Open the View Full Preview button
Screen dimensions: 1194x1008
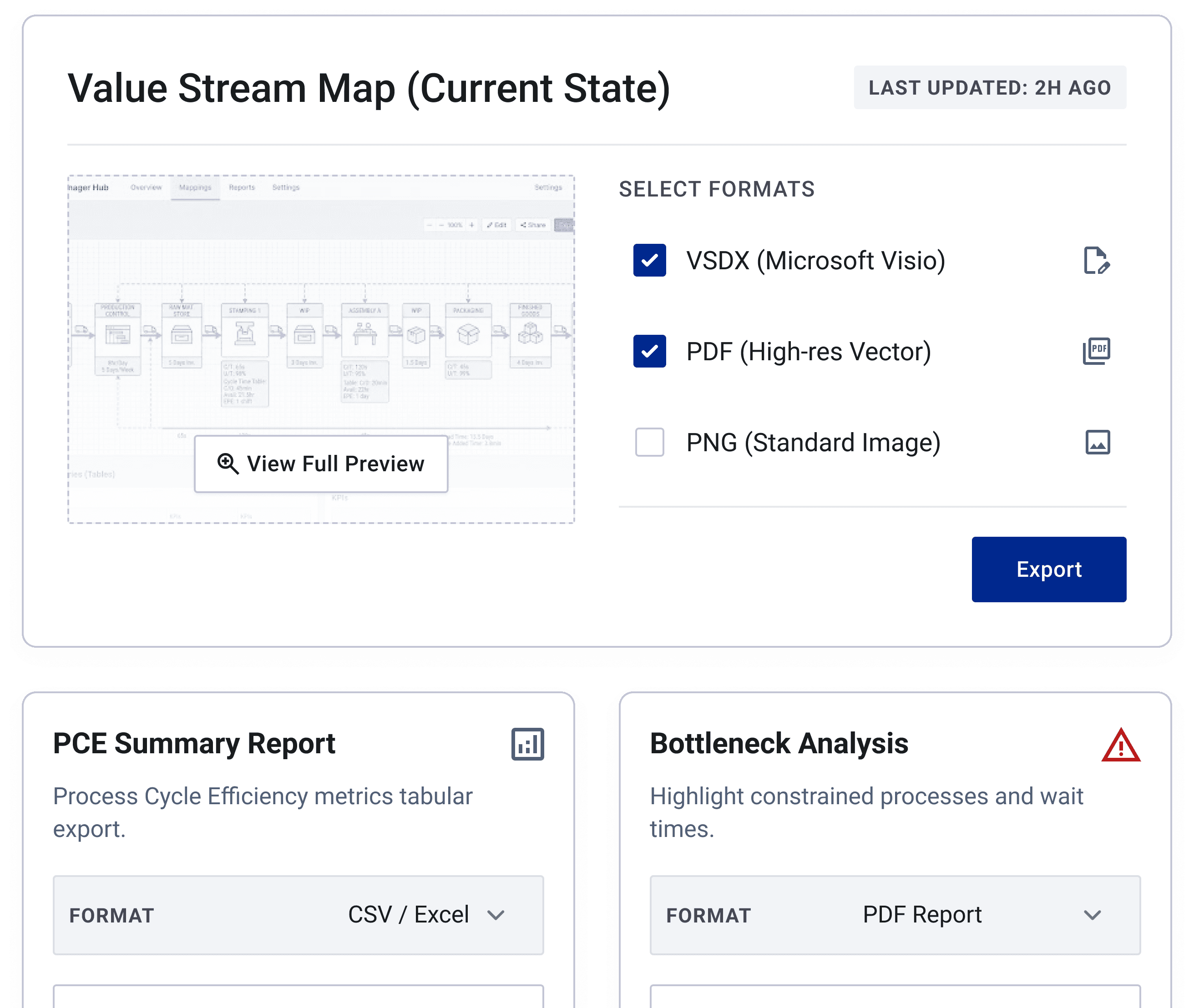point(321,464)
